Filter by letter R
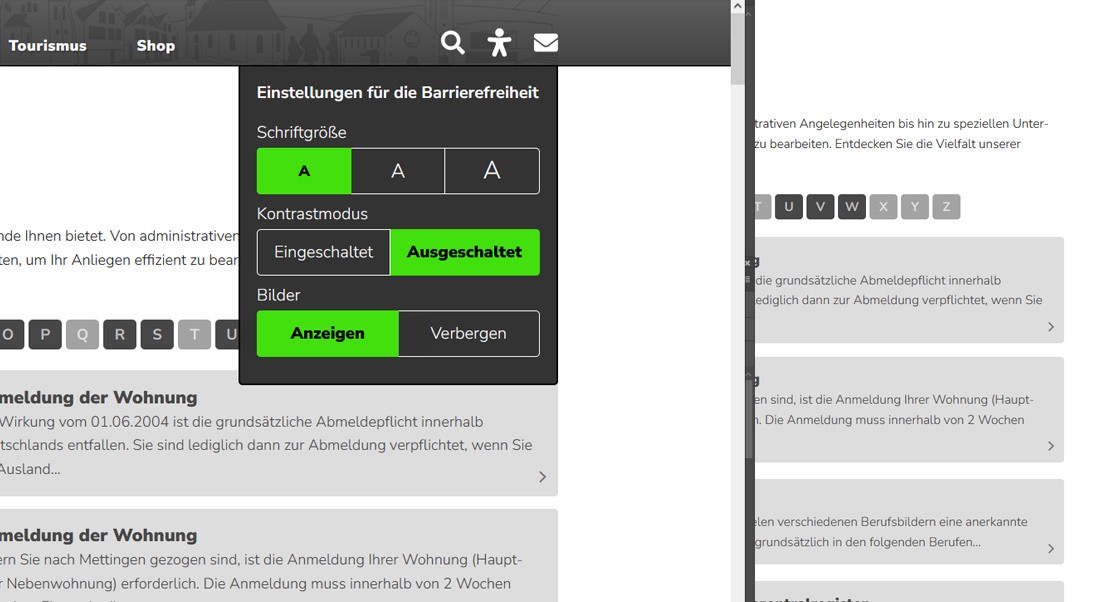 click(119, 334)
